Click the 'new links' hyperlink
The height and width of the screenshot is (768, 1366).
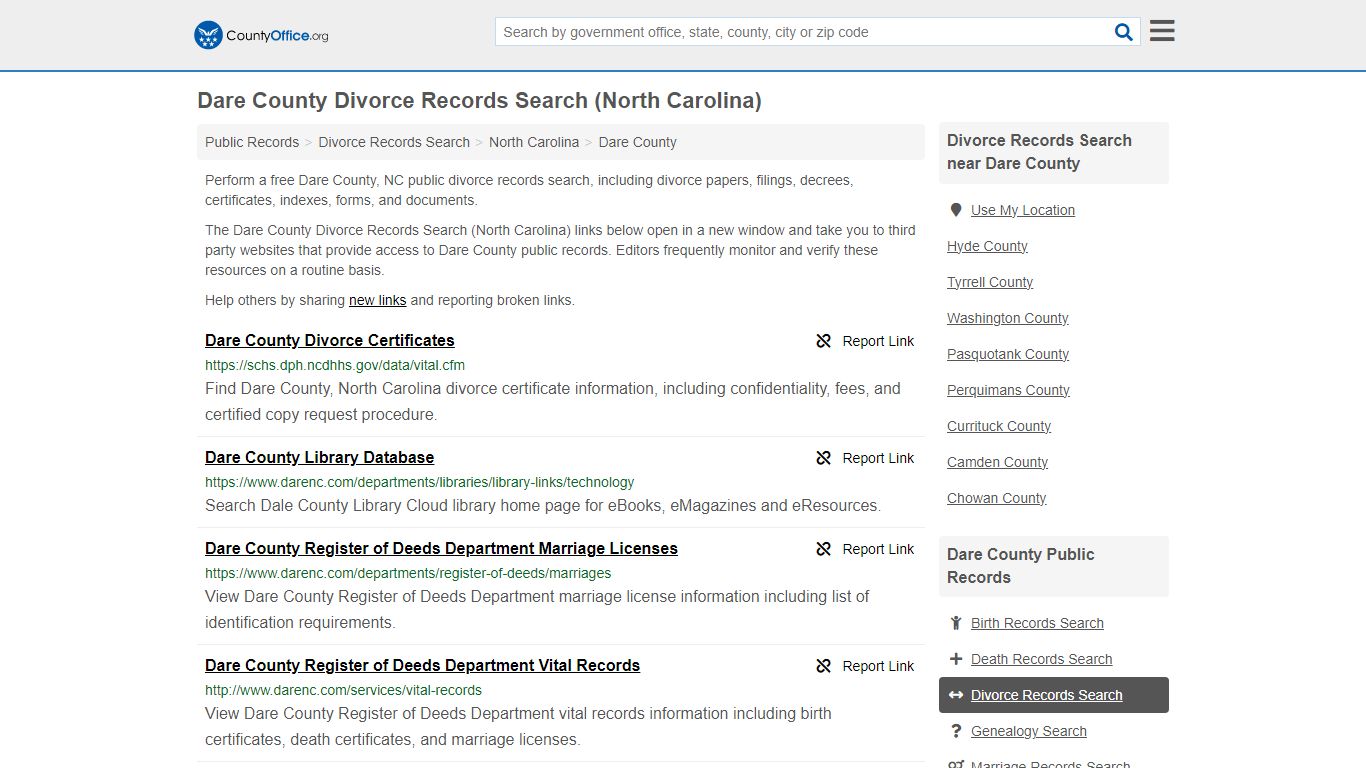click(377, 300)
